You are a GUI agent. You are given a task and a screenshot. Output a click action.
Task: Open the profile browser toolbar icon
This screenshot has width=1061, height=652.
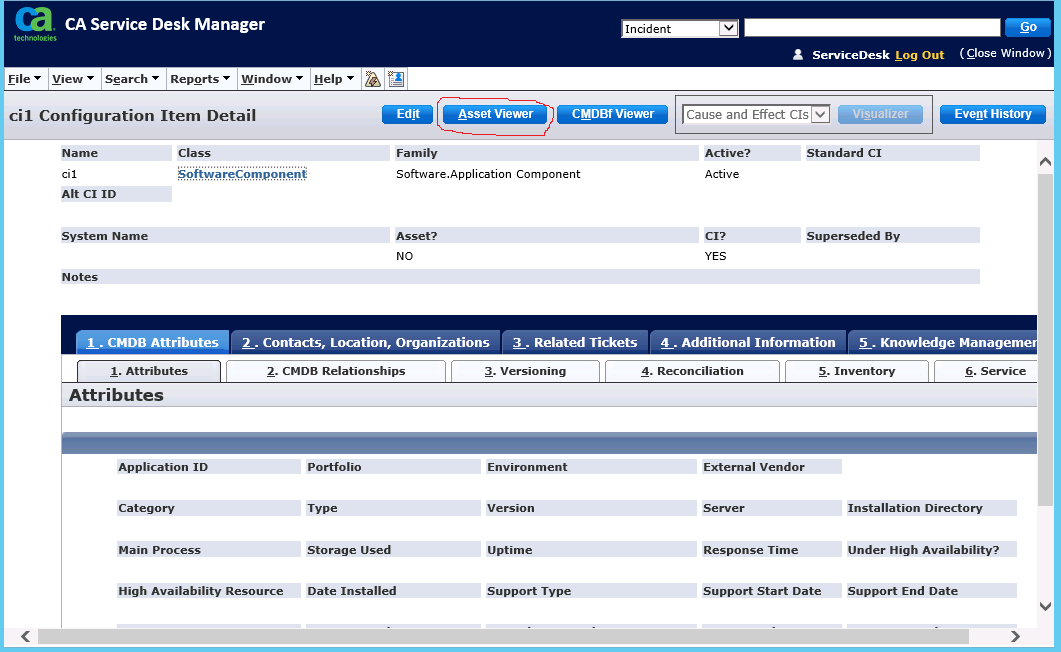tap(395, 78)
